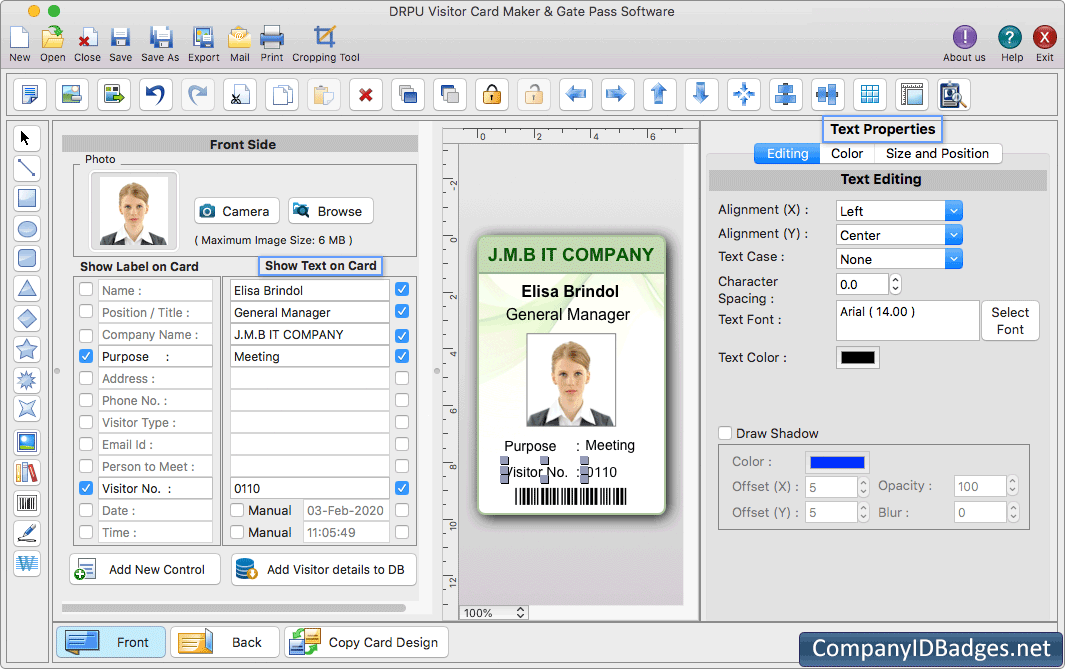
Task: Select the arrow pointer tool
Action: point(26,139)
